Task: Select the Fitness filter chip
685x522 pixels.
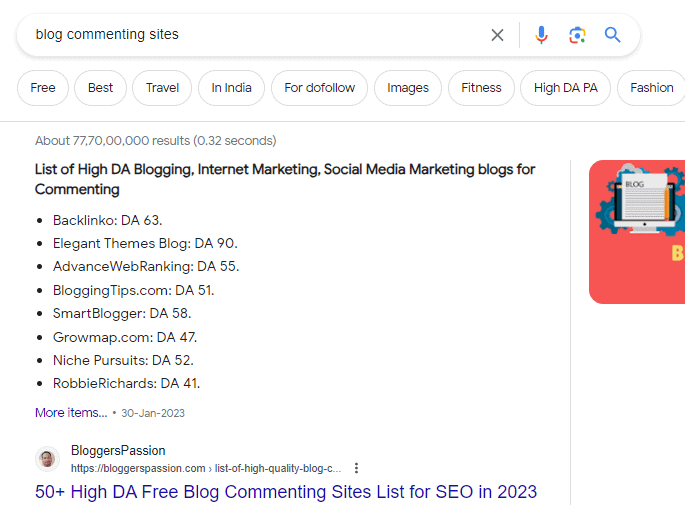Action: [481, 88]
